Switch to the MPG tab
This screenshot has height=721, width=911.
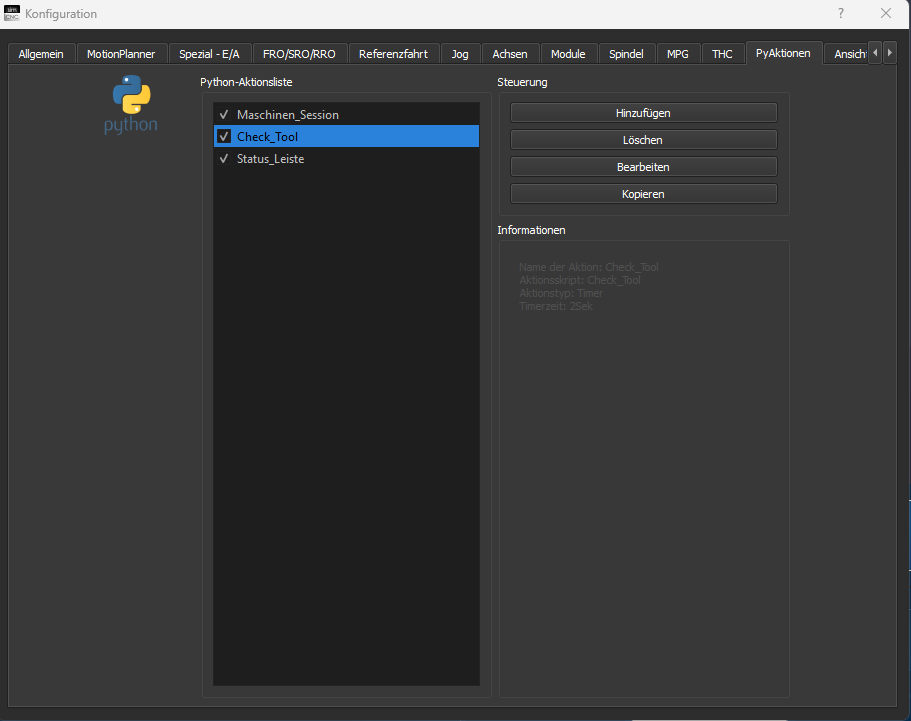(678, 54)
